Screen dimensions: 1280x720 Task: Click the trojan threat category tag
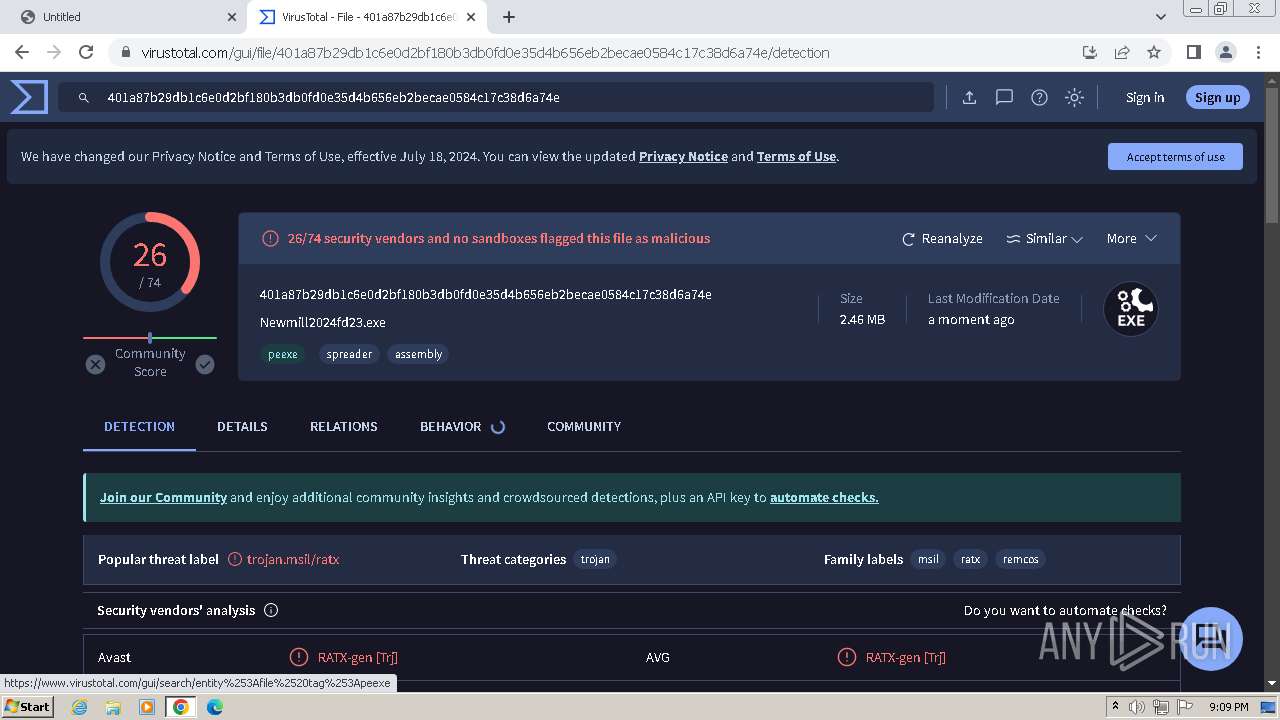[595, 559]
